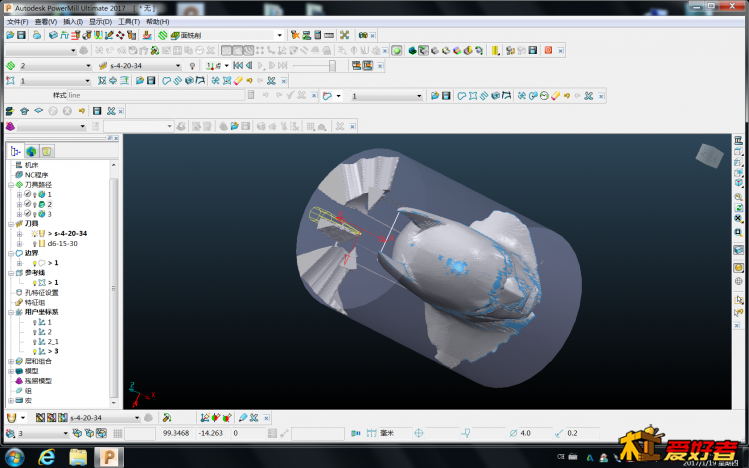Open the 帮助(H) menu
The width and height of the screenshot is (749, 468).
coord(157,21)
